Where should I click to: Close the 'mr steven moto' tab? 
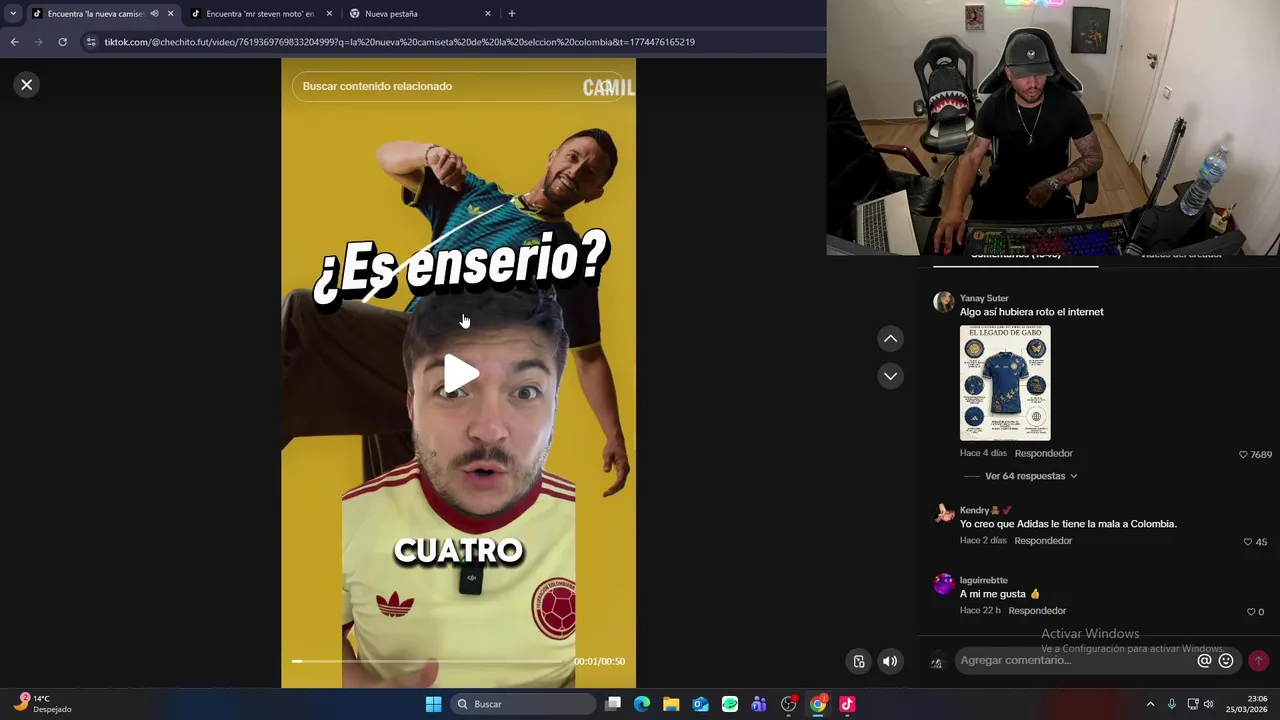(x=329, y=14)
